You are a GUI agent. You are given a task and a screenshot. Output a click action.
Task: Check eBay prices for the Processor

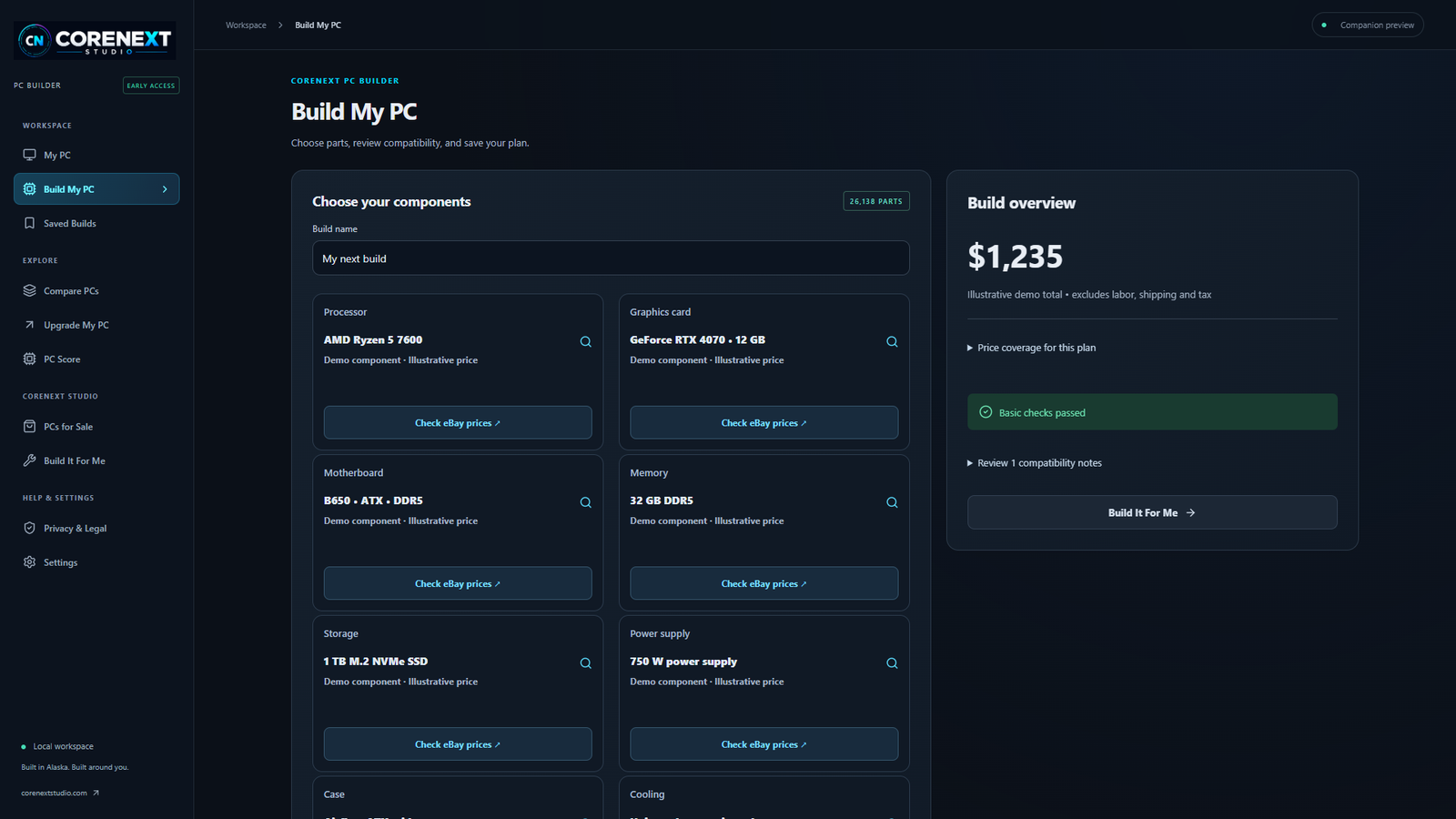click(x=458, y=423)
